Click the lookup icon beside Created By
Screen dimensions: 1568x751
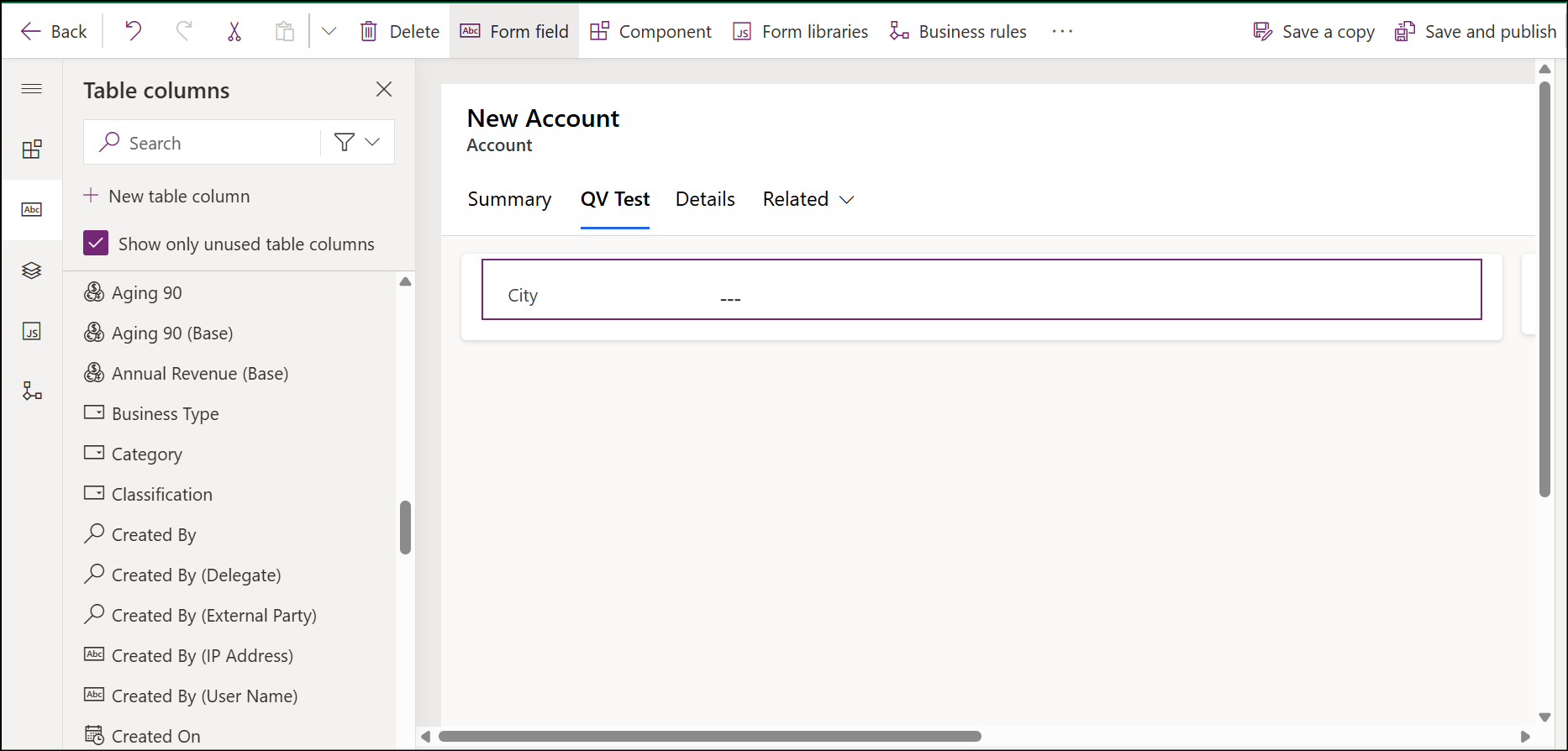94,533
